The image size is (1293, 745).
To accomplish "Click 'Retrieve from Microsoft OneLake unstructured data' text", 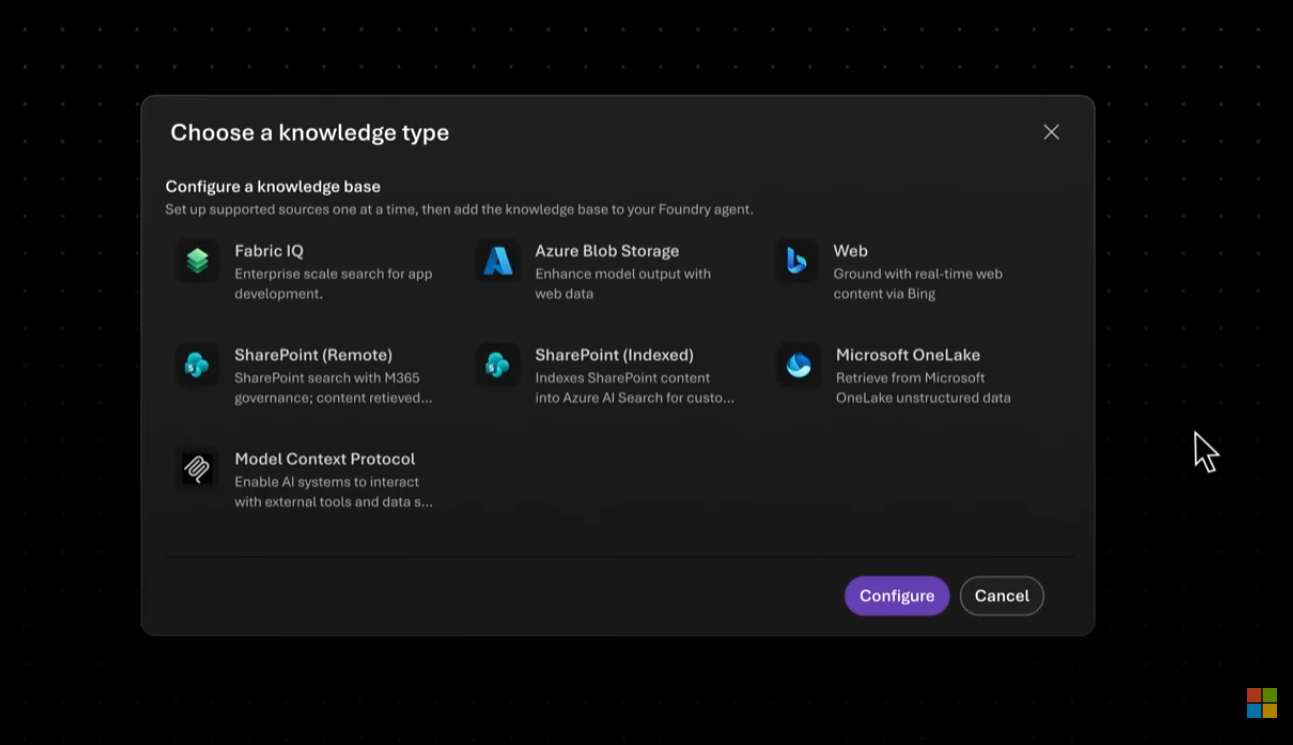I will click(923, 388).
